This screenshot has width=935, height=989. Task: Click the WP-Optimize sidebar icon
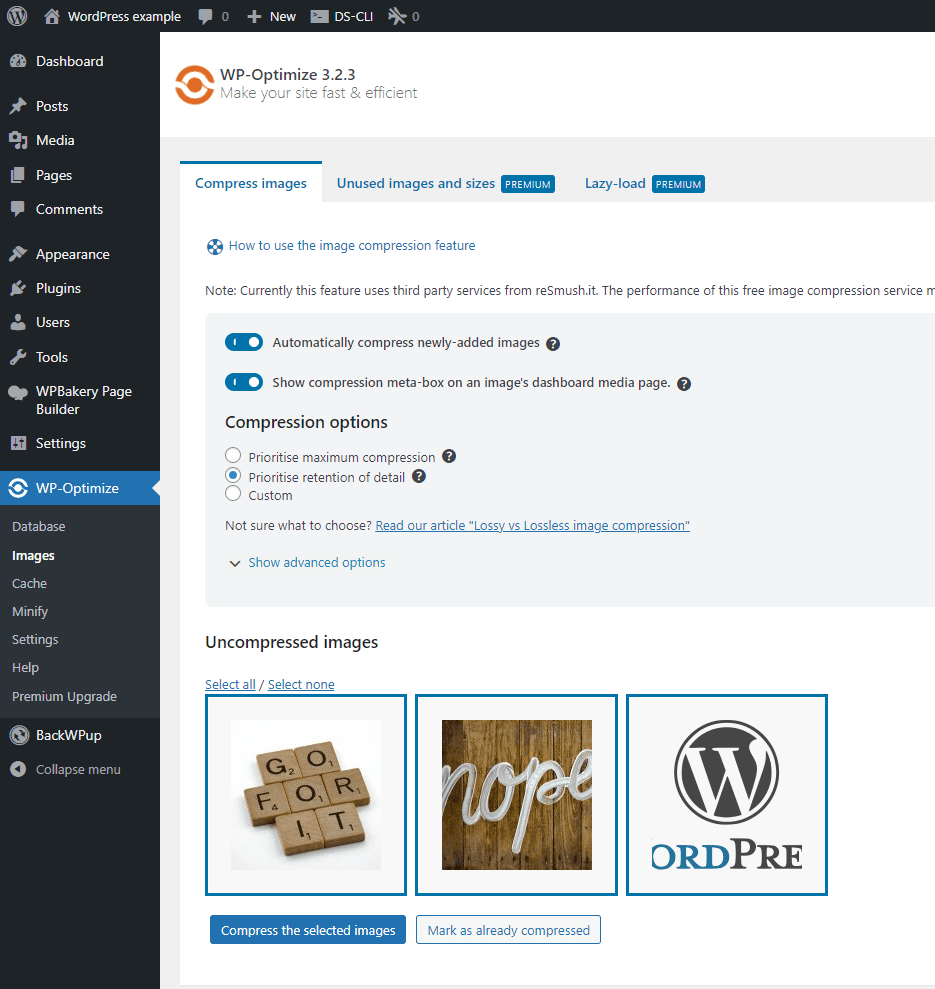[18, 488]
